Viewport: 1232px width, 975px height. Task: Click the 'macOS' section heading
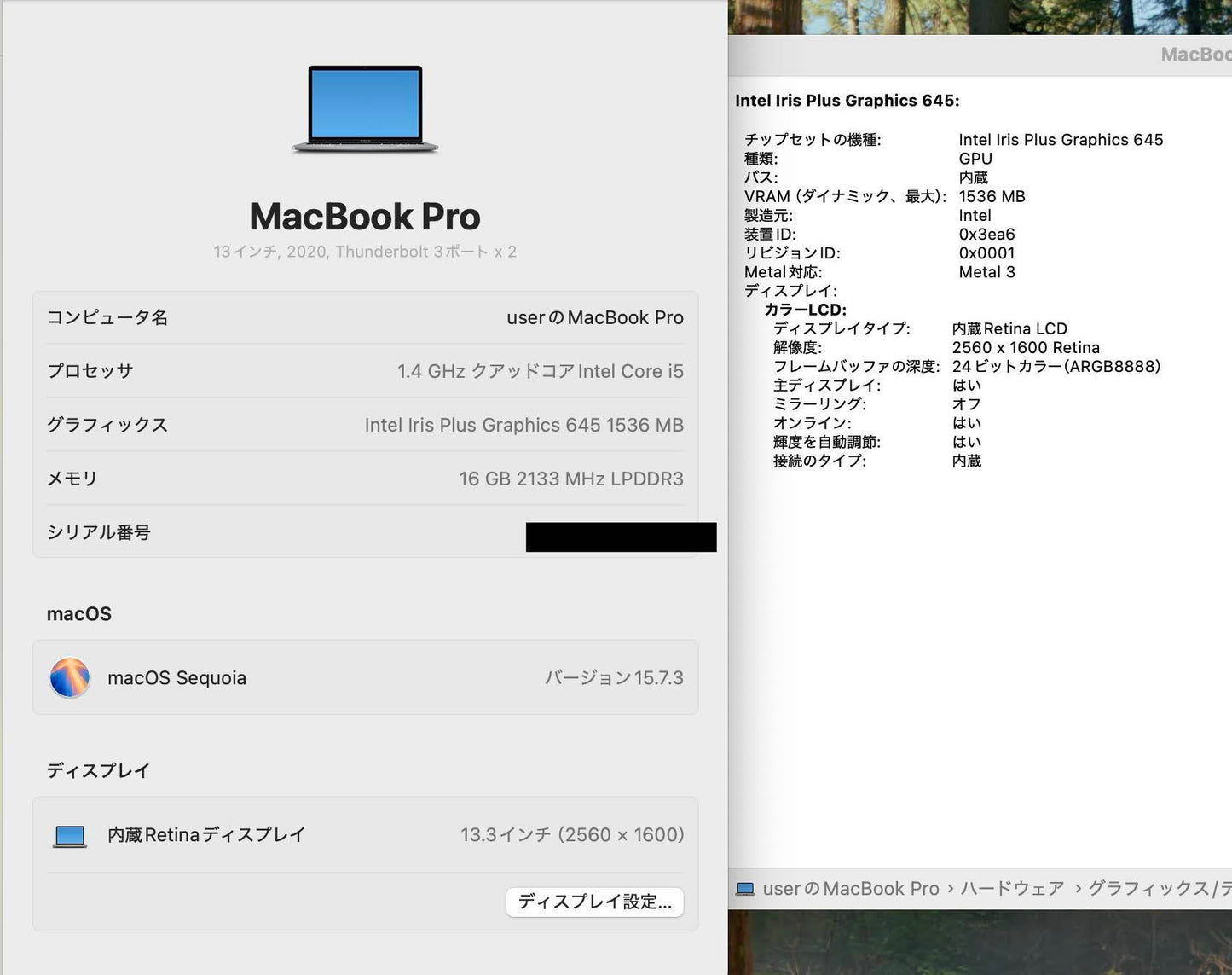79,614
